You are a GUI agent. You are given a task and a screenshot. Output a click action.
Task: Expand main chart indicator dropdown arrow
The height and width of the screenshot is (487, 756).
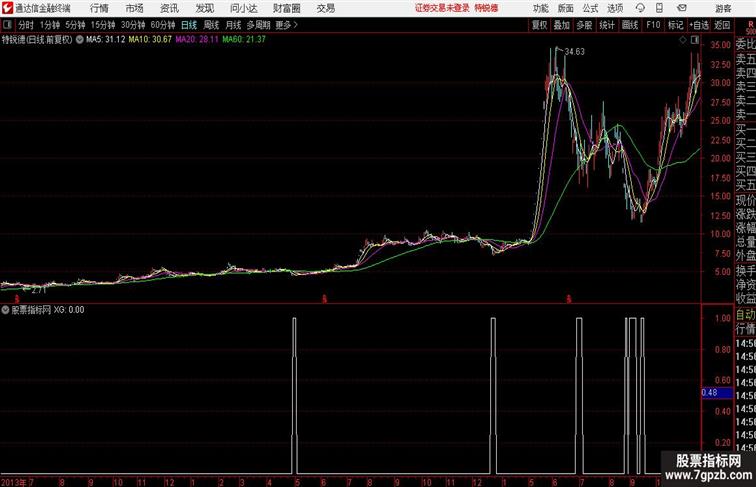[80, 40]
